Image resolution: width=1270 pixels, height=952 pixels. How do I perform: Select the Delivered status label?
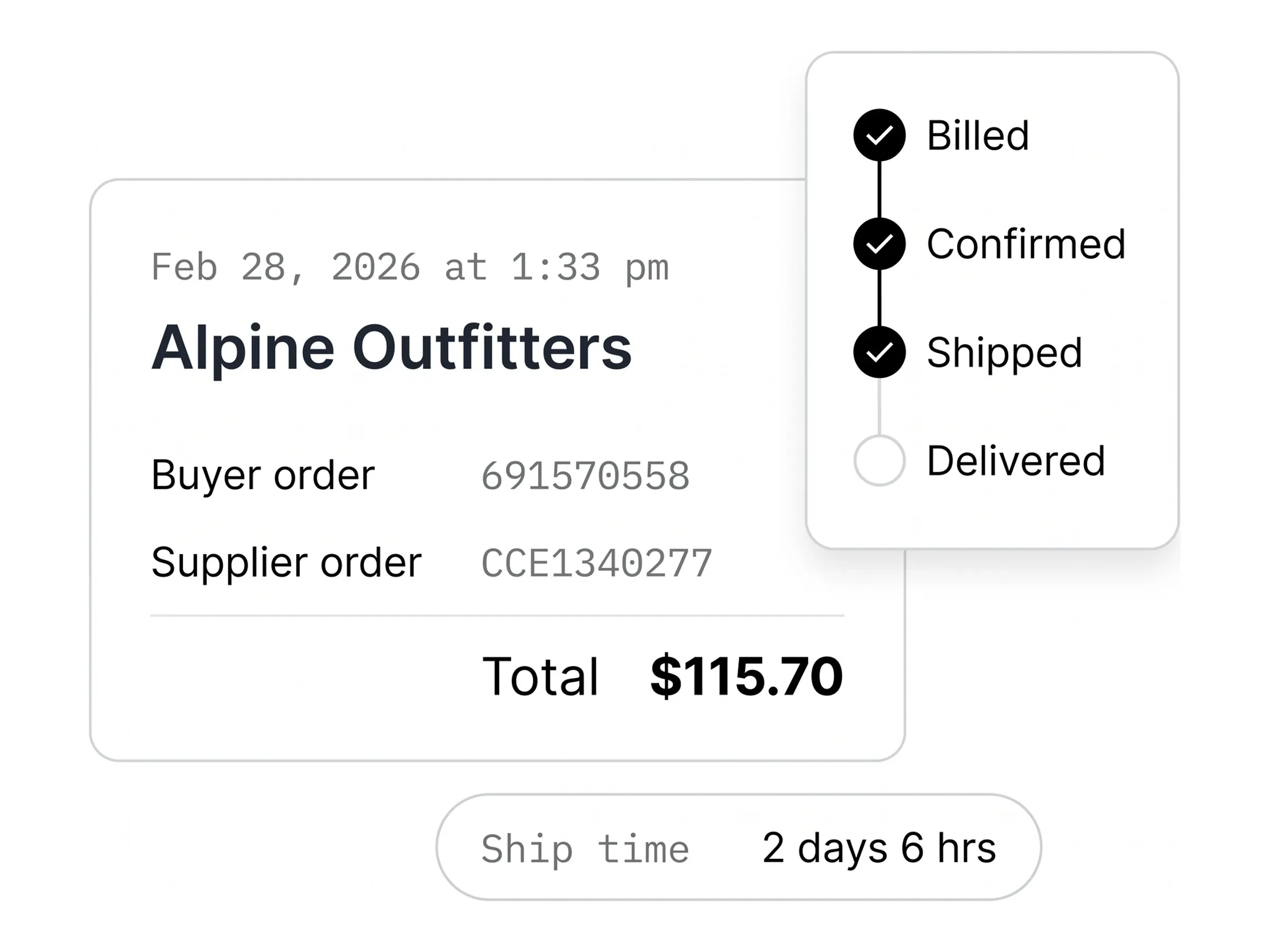point(1015,461)
